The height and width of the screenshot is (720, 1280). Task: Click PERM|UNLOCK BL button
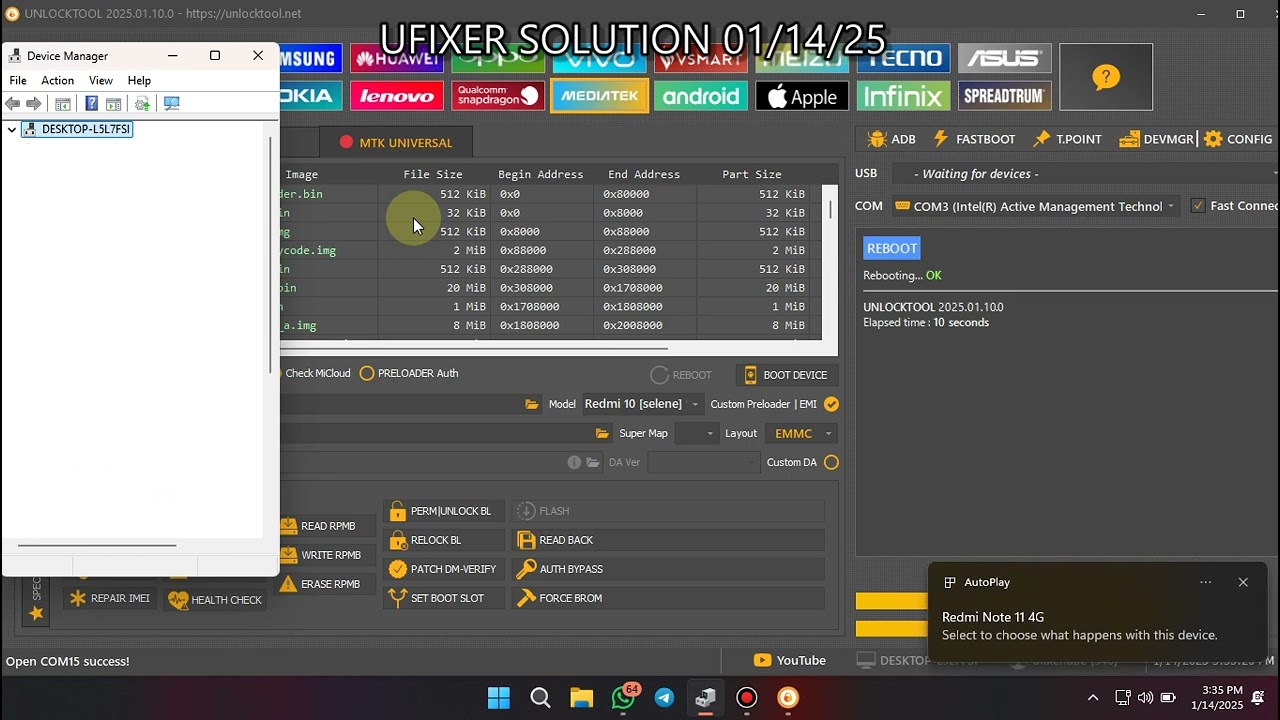point(444,511)
